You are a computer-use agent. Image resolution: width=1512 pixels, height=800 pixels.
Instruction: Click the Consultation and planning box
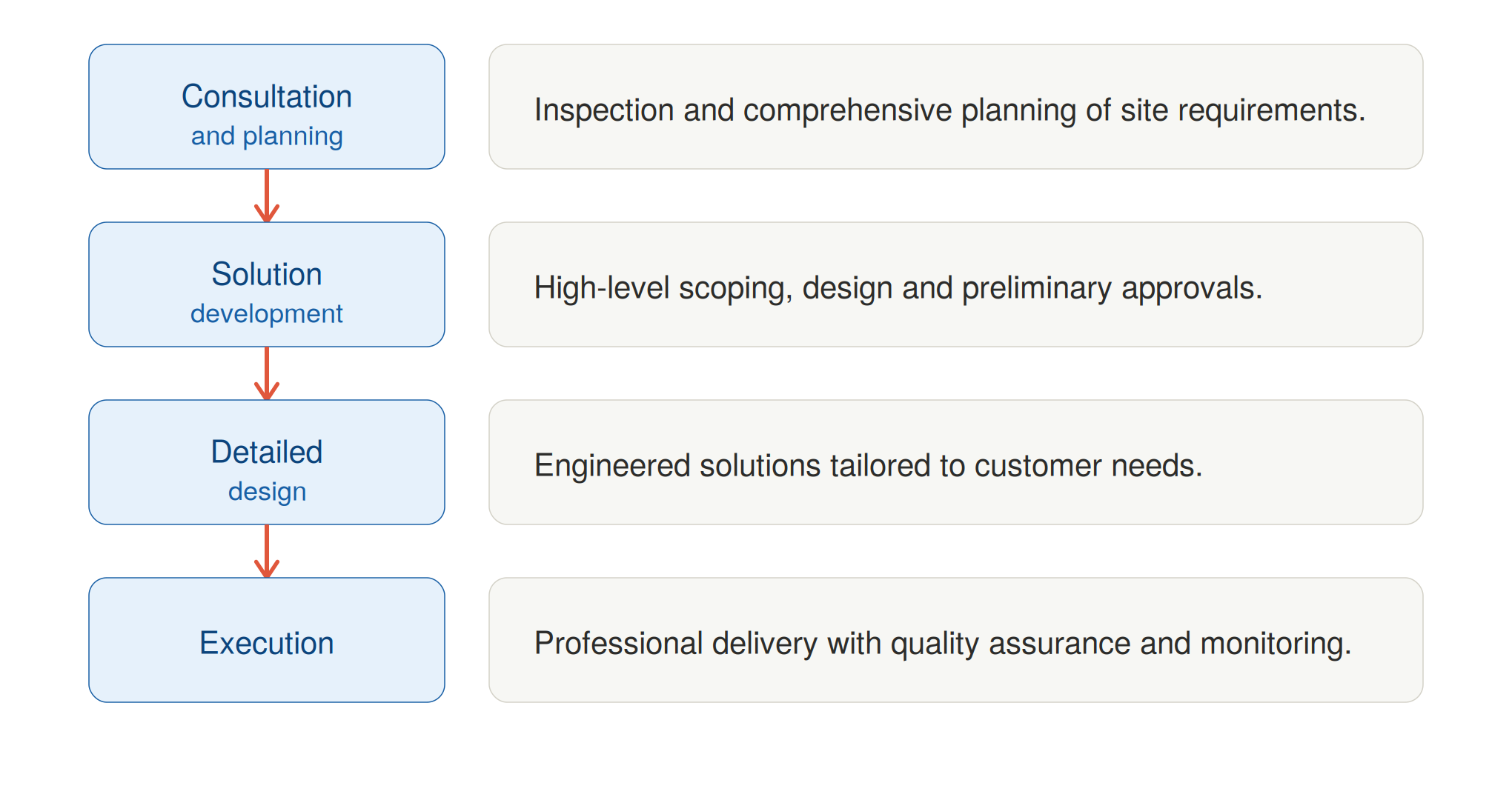[x=267, y=107]
